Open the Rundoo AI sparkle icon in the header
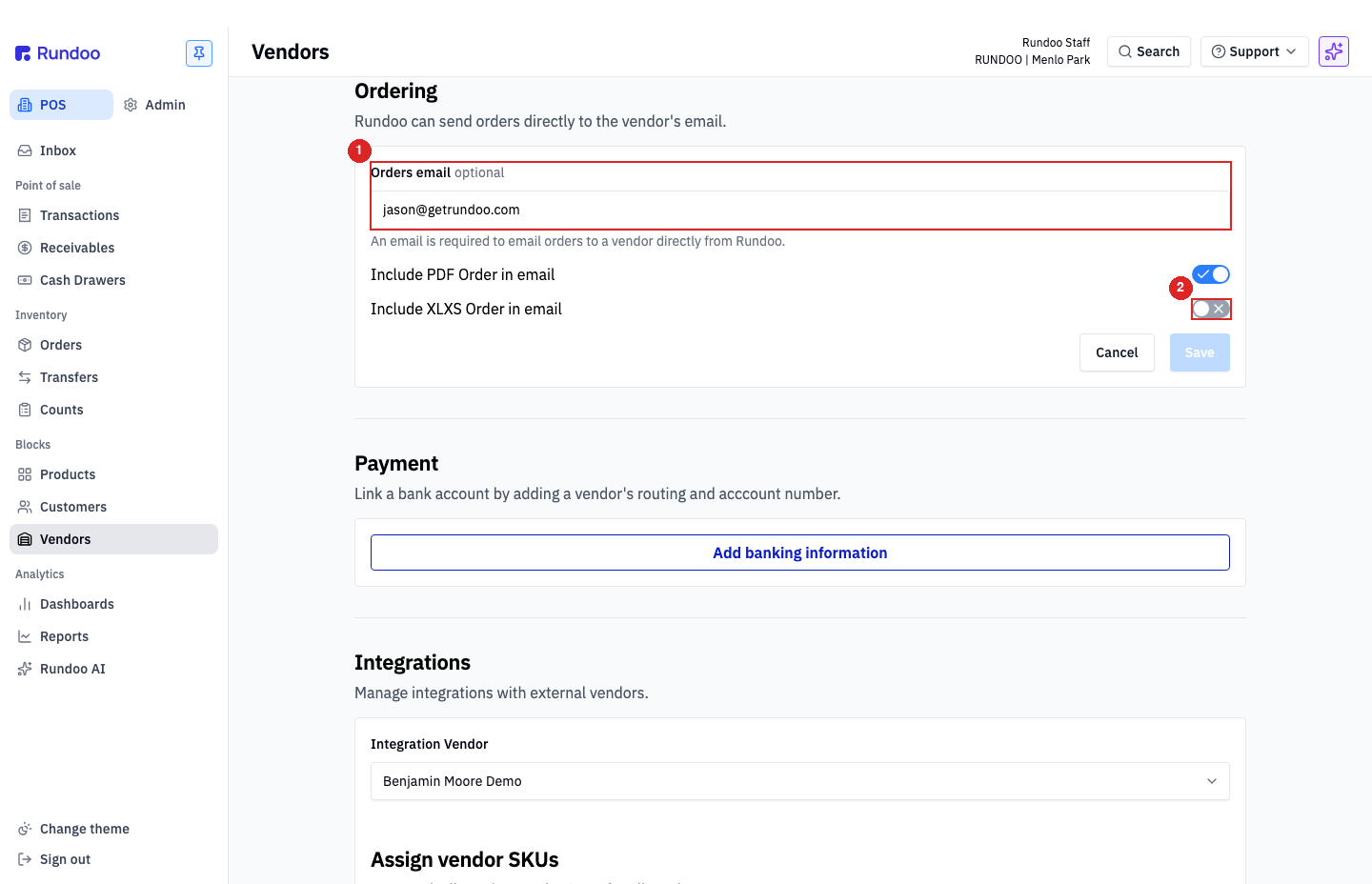 (1334, 51)
